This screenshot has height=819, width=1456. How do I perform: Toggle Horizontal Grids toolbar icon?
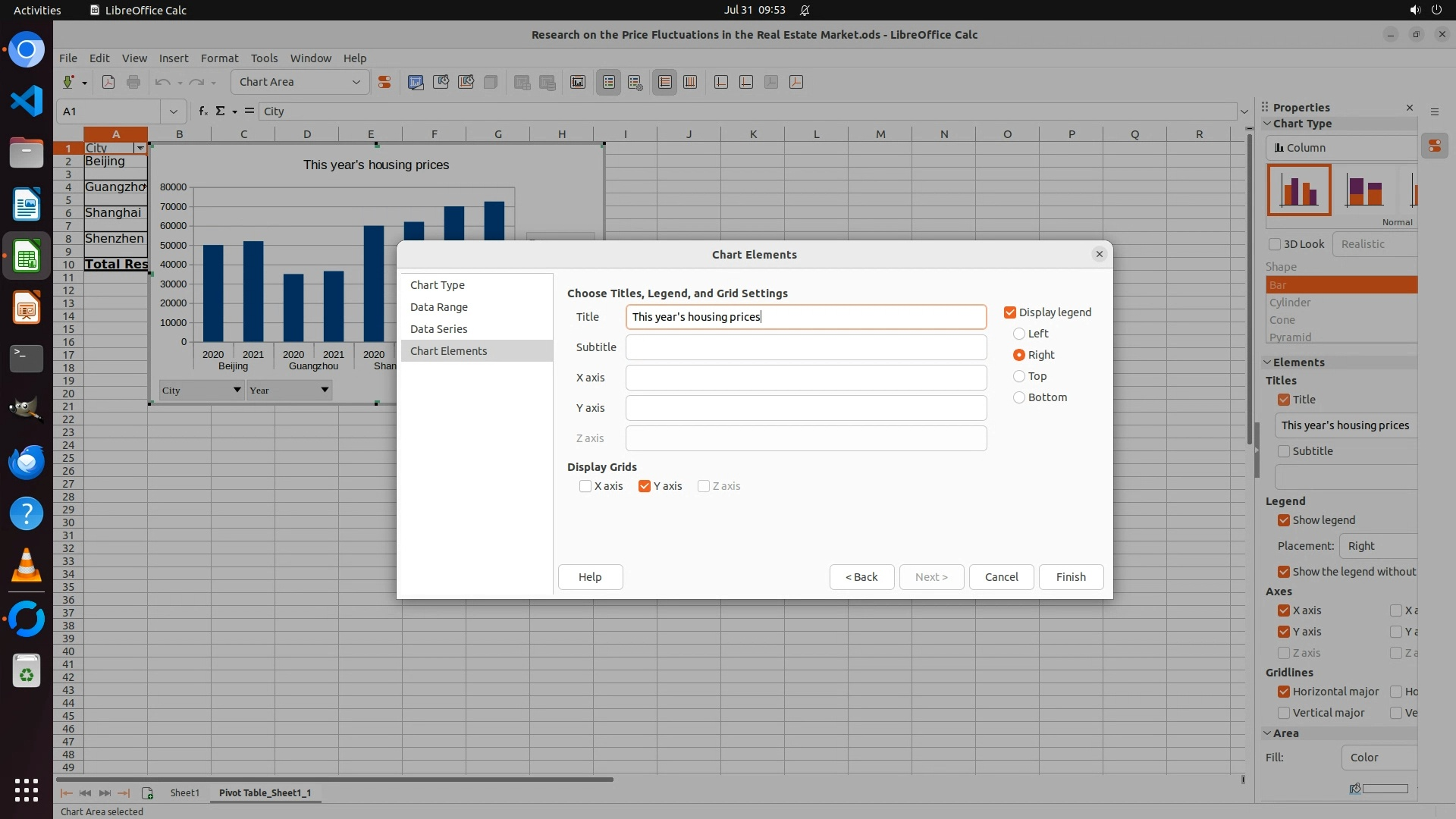[665, 82]
